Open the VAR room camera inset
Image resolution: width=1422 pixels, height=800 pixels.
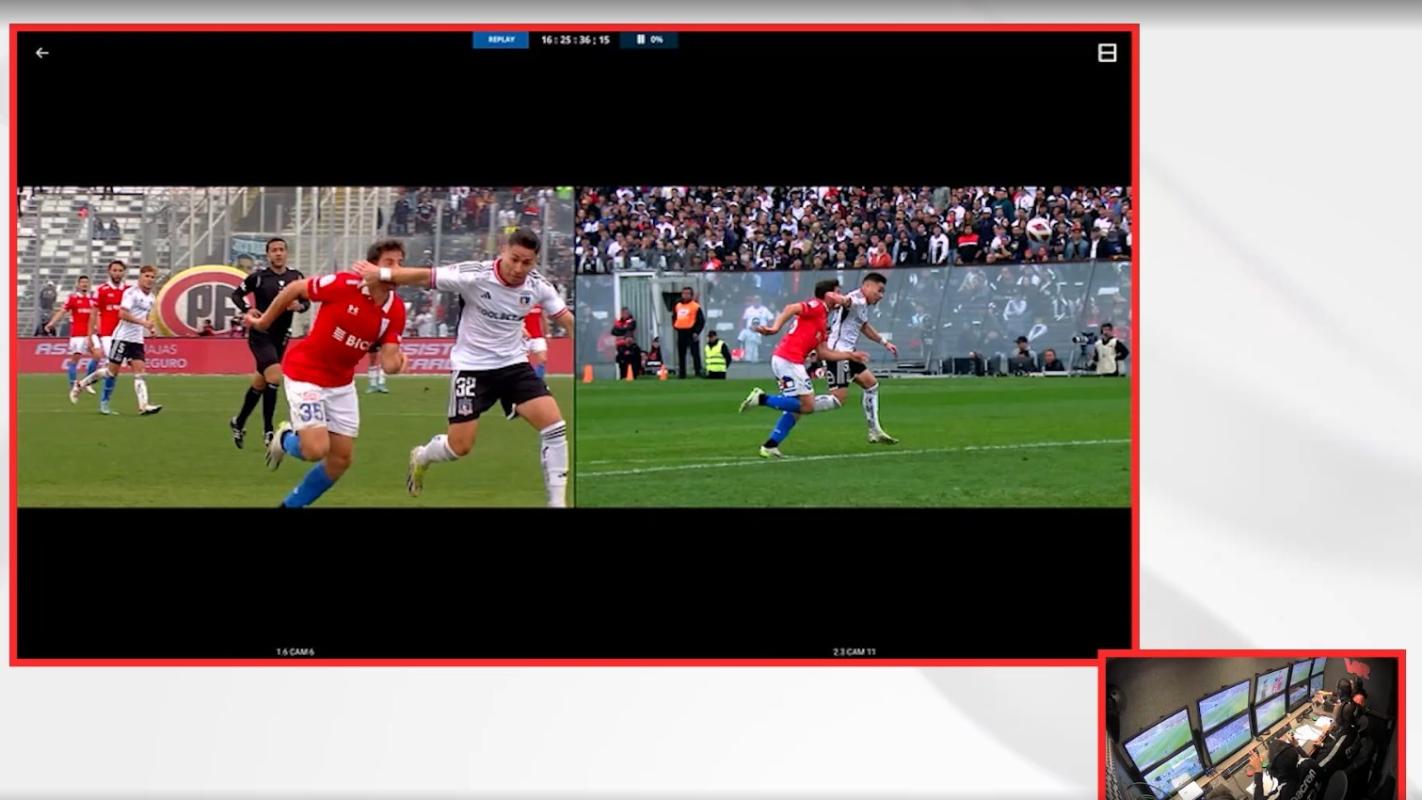[x=1252, y=727]
